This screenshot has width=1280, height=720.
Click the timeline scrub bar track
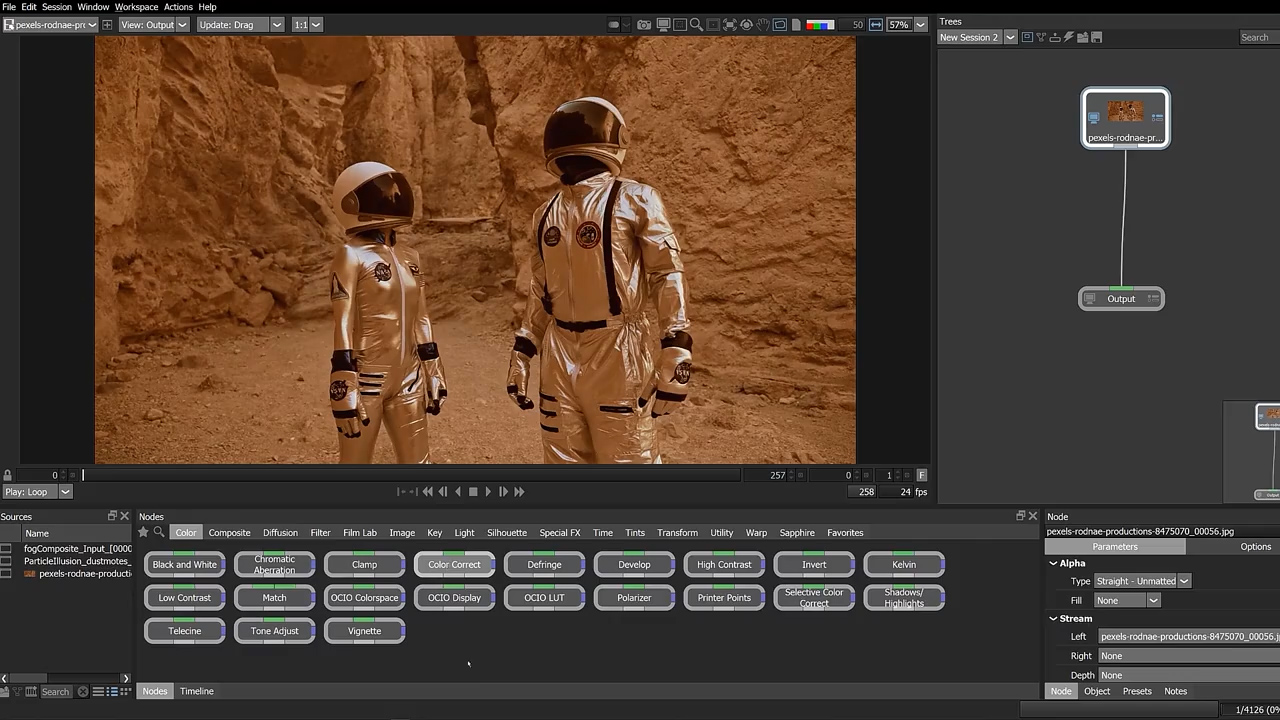410,476
